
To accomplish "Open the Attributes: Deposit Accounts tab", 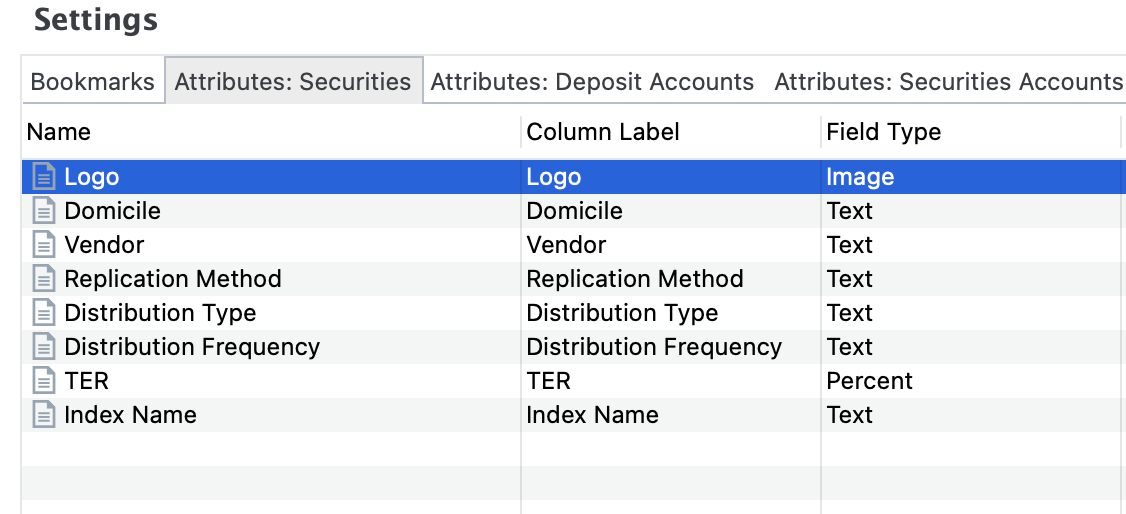I will pos(592,82).
